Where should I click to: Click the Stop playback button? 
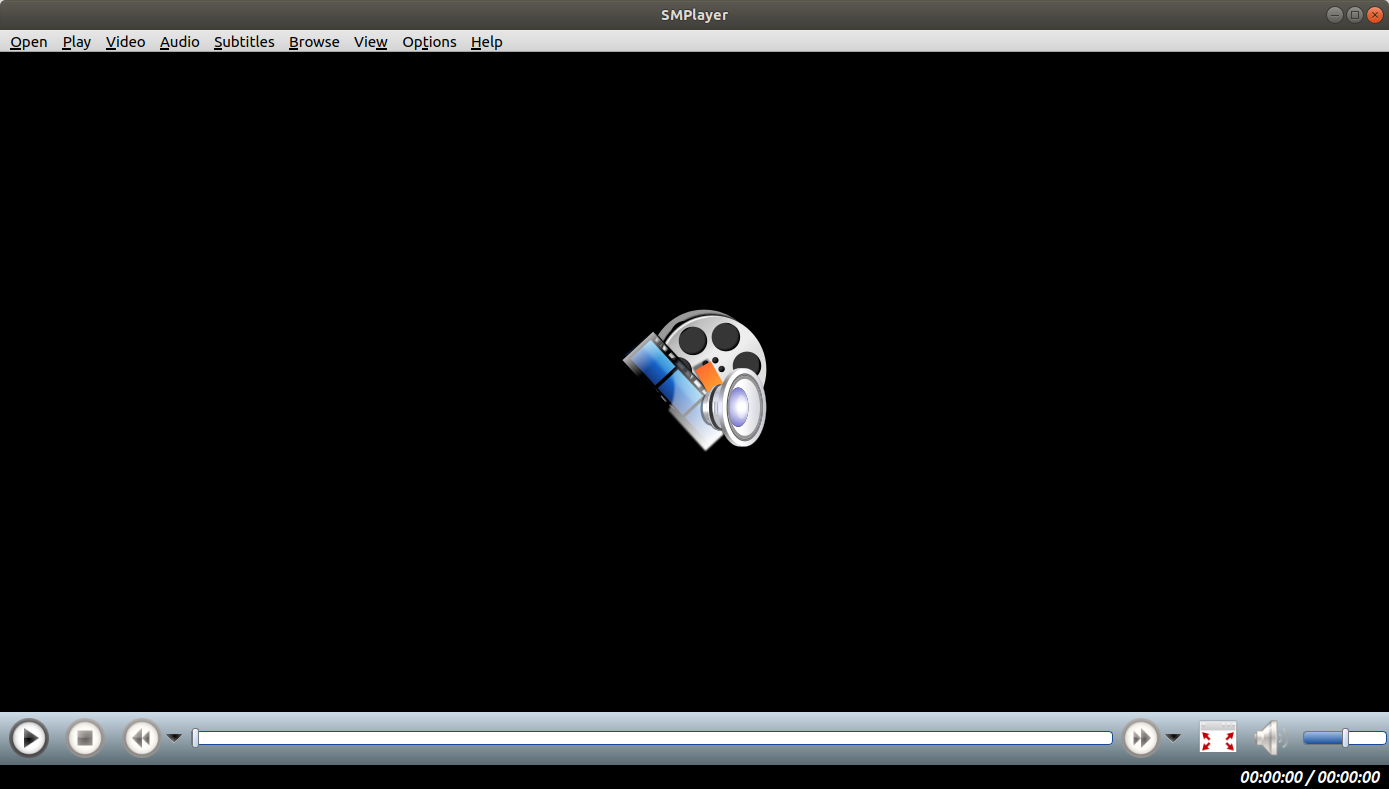pos(85,739)
